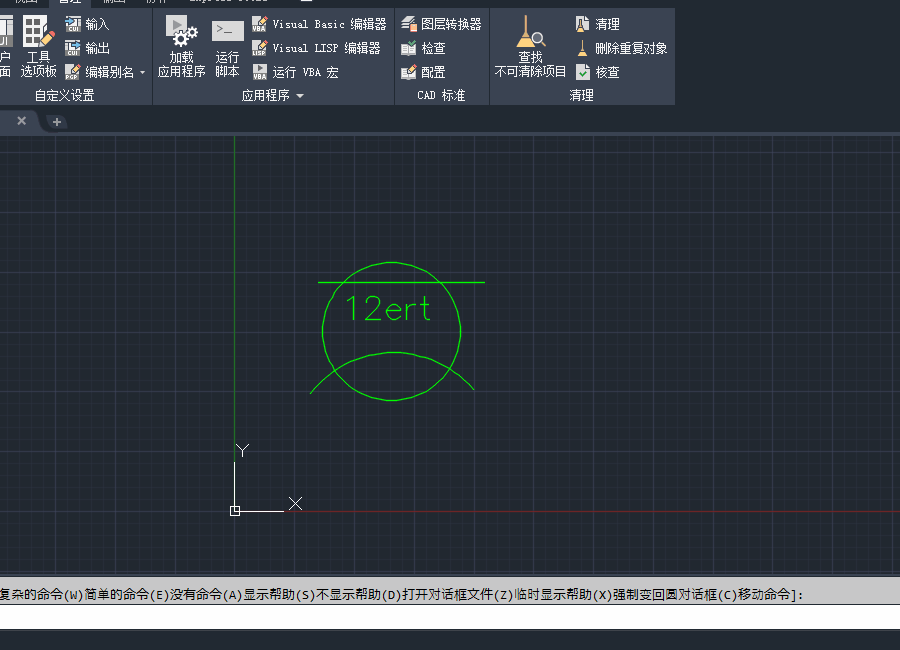This screenshot has height=650, width=900.
Task: Open the 工具选项板 tool palettes button
Action: point(38,47)
